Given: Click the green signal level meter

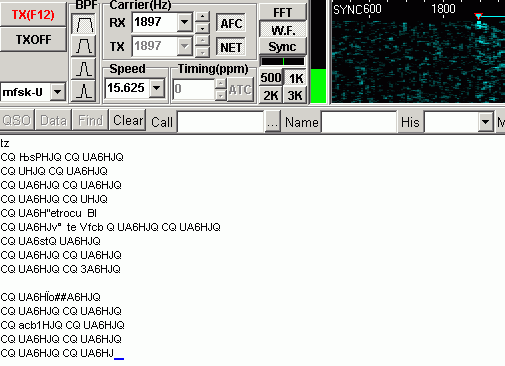Looking at the screenshot, I should coord(318,86).
